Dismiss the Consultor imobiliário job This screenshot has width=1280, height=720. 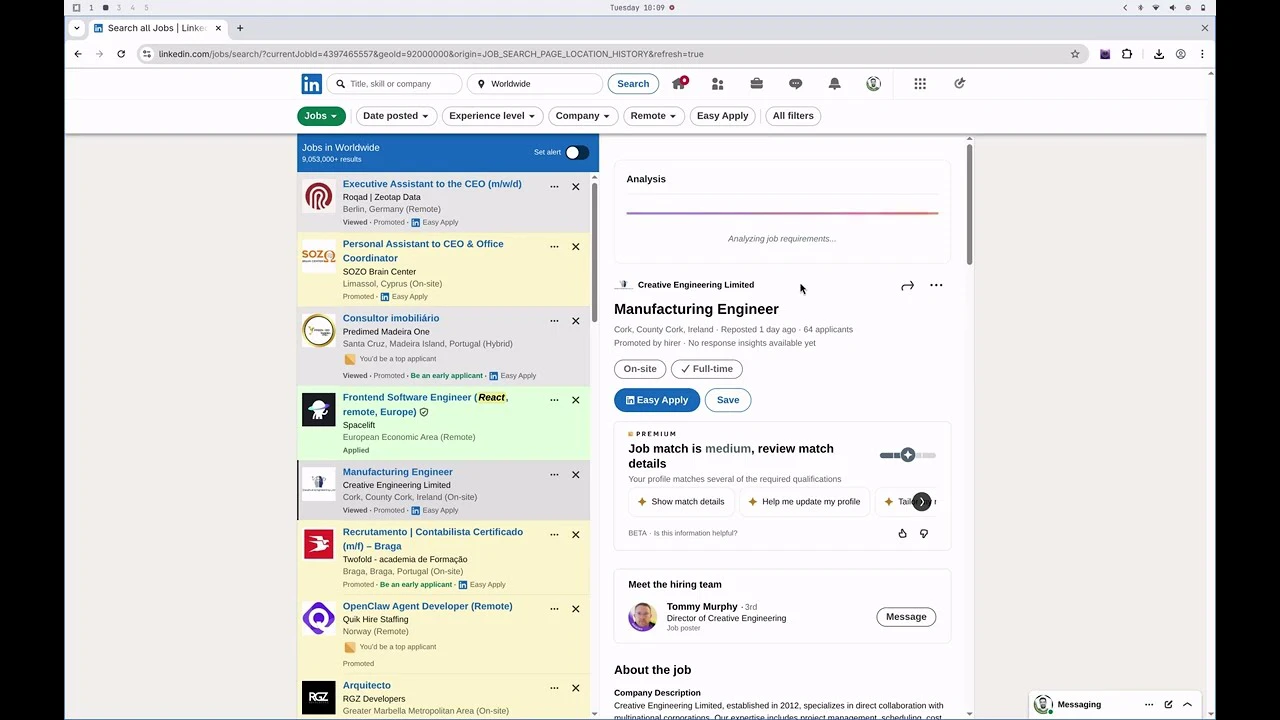[576, 321]
